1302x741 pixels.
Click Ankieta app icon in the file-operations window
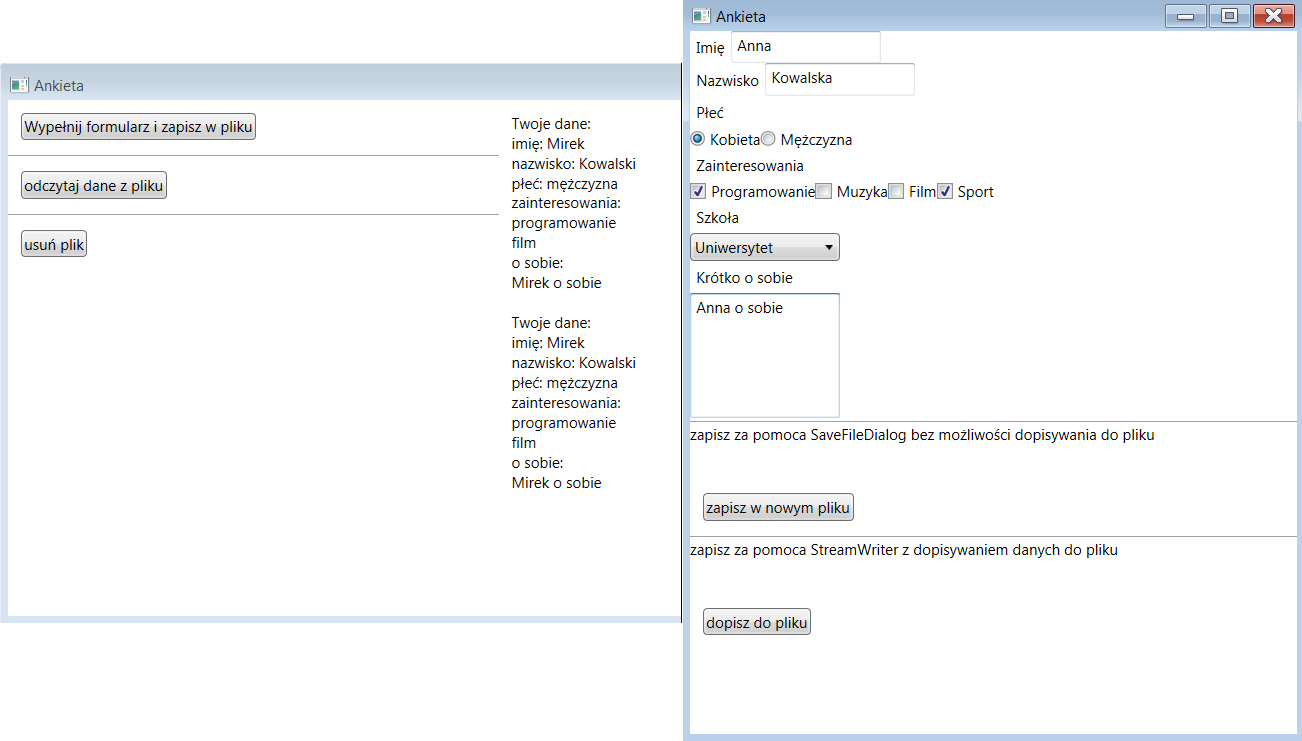click(x=19, y=86)
